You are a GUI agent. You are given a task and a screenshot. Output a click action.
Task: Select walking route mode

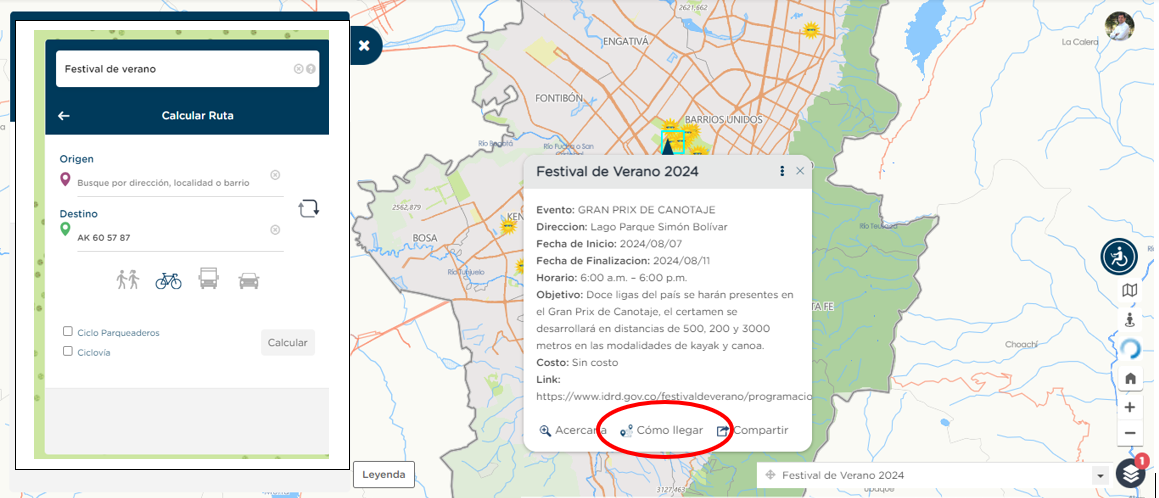128,280
